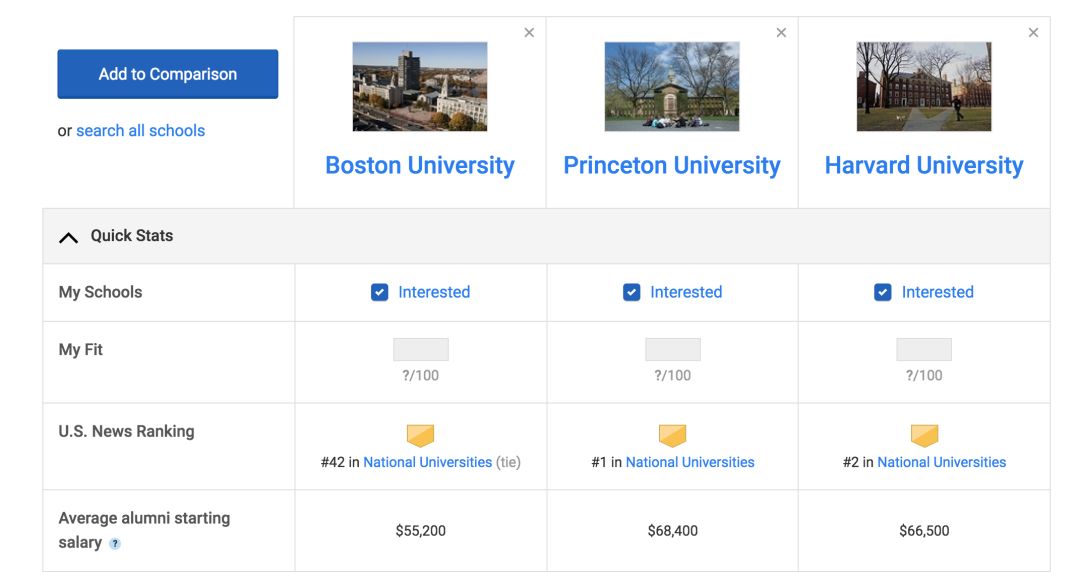The width and height of the screenshot is (1080, 572).
Task: Remove Harvard University with its X icon
Action: click(1033, 32)
